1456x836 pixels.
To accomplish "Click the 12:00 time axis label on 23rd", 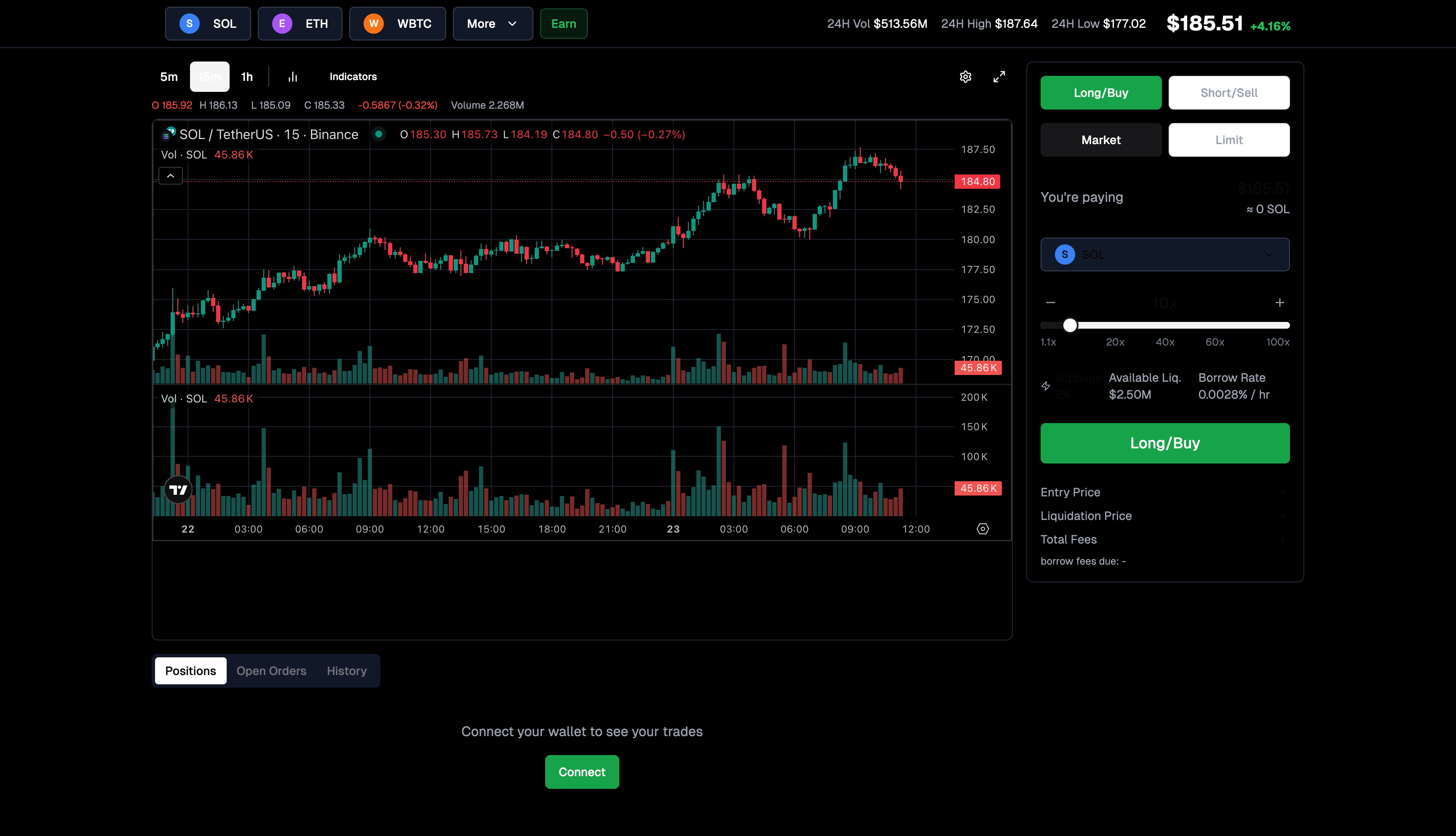I will [915, 529].
